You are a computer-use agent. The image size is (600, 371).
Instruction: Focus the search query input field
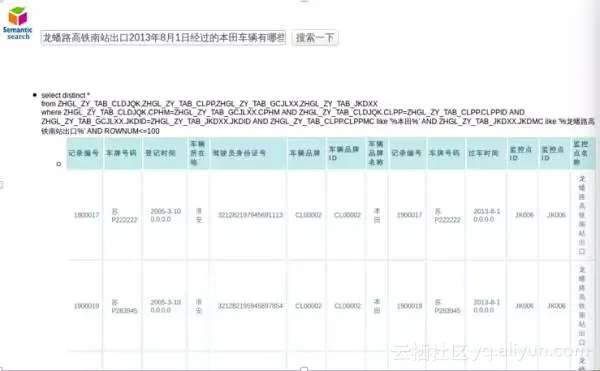[163, 38]
